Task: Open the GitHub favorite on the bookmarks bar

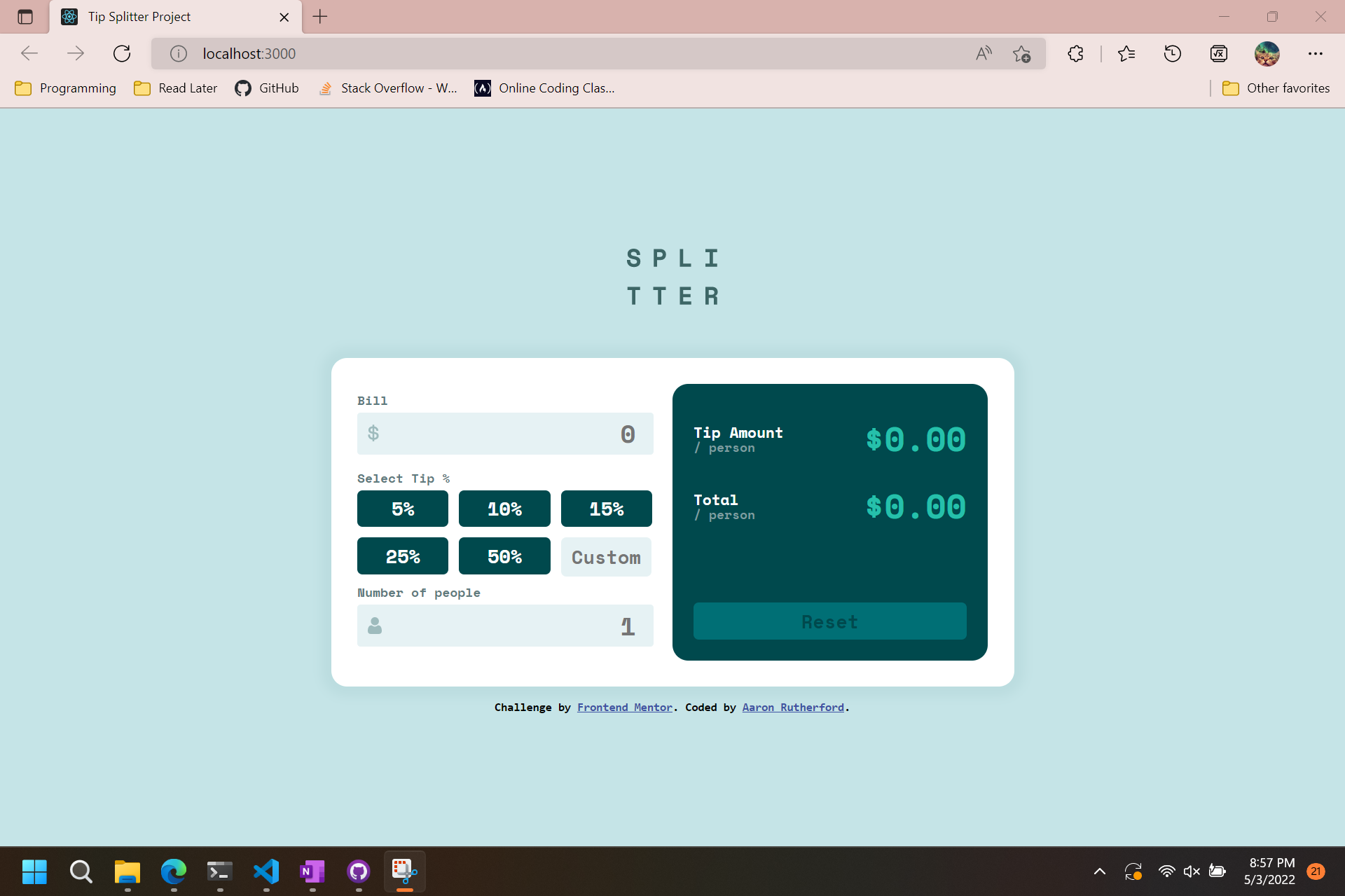Action: pyautogui.click(x=266, y=88)
